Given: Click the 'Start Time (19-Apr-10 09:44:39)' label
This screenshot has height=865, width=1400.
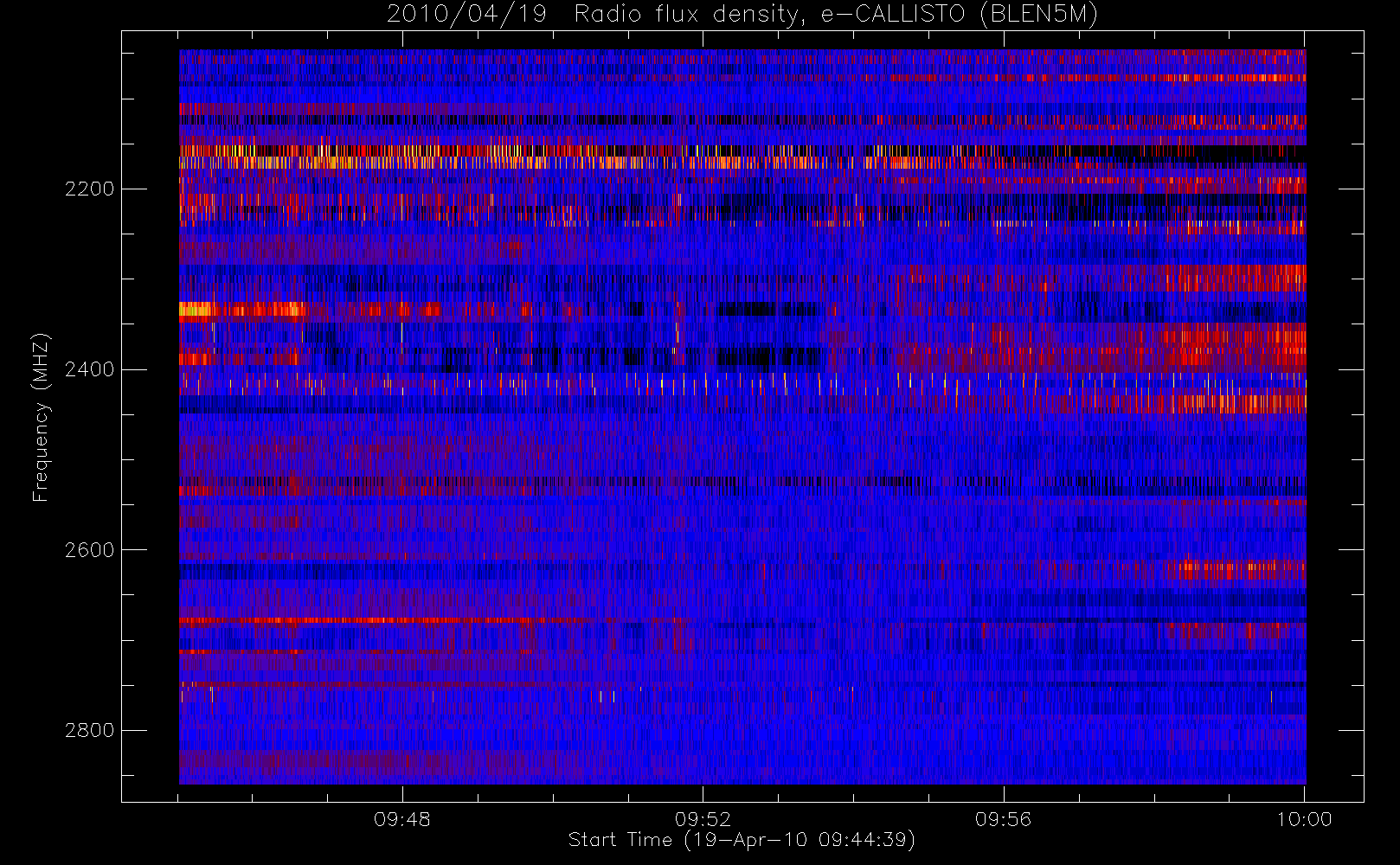Looking at the screenshot, I should 742,840.
